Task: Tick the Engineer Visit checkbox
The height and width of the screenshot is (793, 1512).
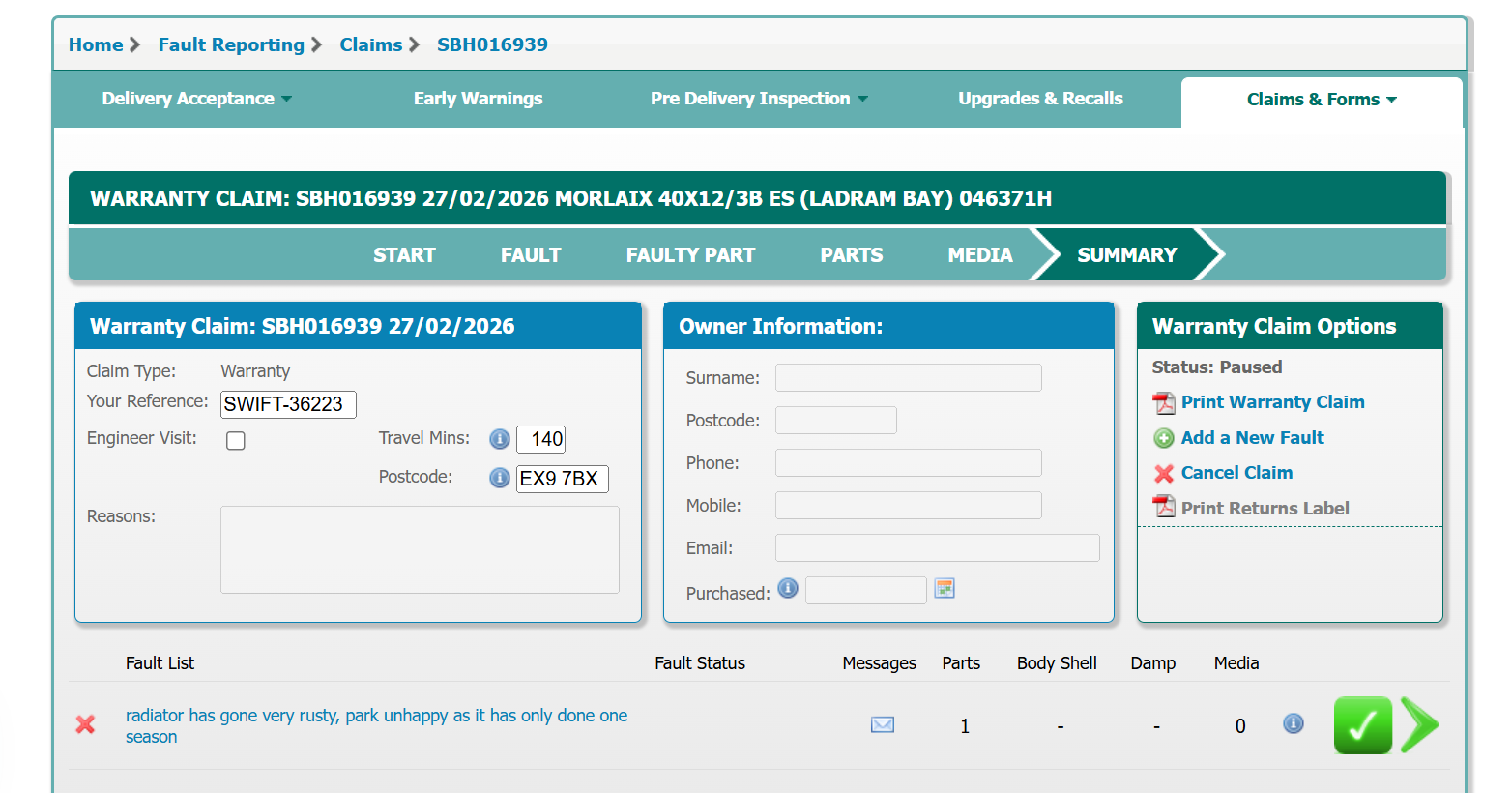Action: click(x=236, y=441)
